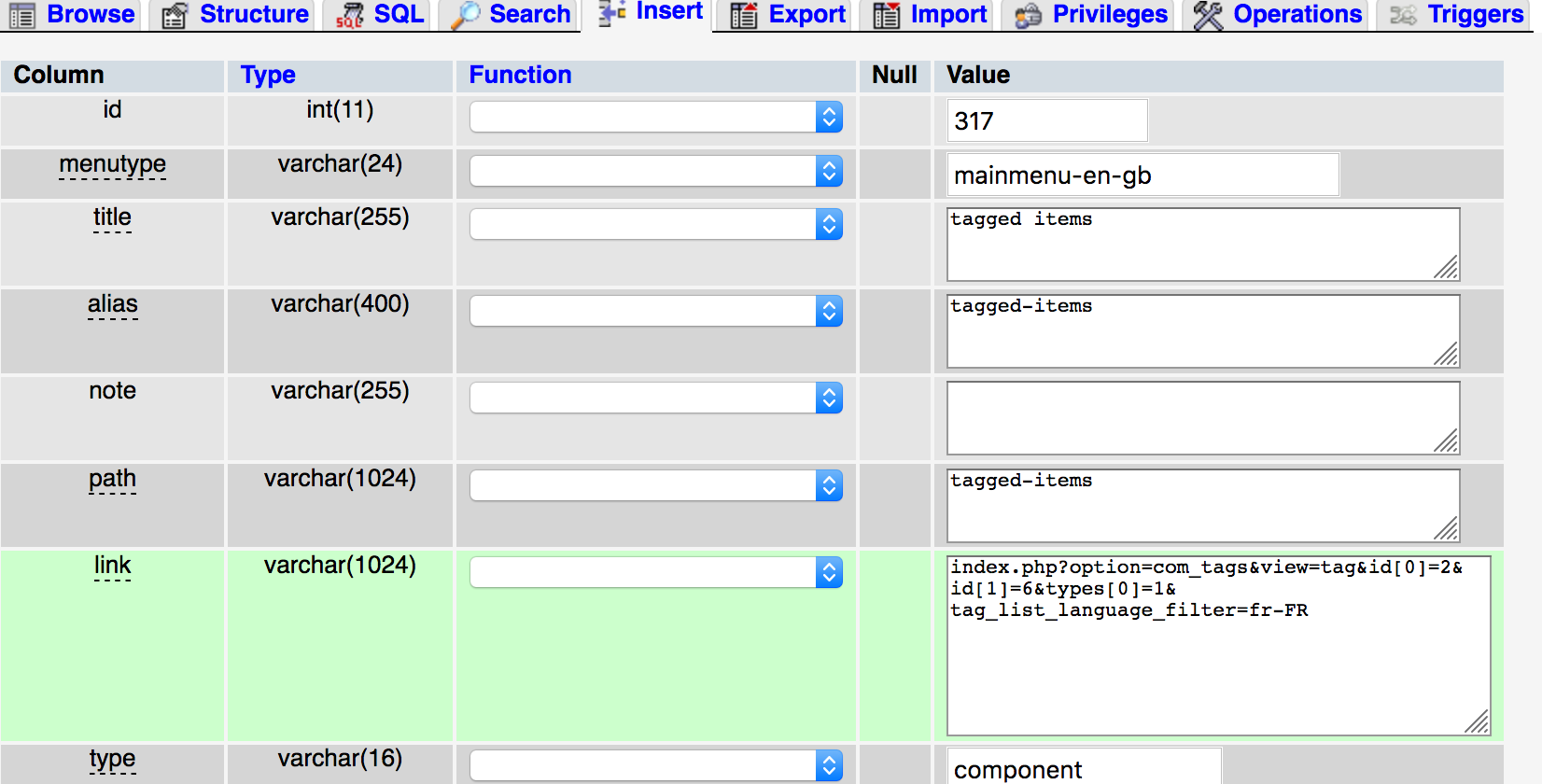Open the Privileges tab
This screenshot has width=1542, height=784.
coord(1110,14)
